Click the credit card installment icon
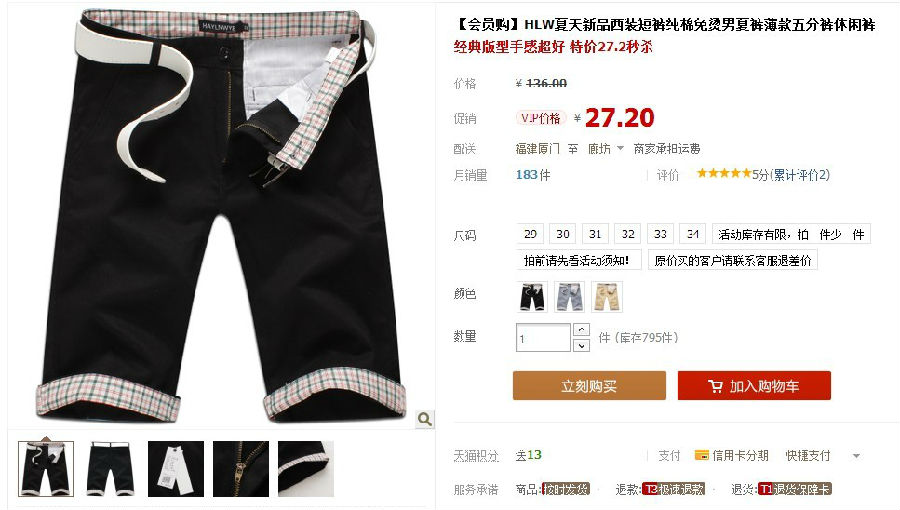Viewport: 900px width, 510px height. (x=701, y=456)
